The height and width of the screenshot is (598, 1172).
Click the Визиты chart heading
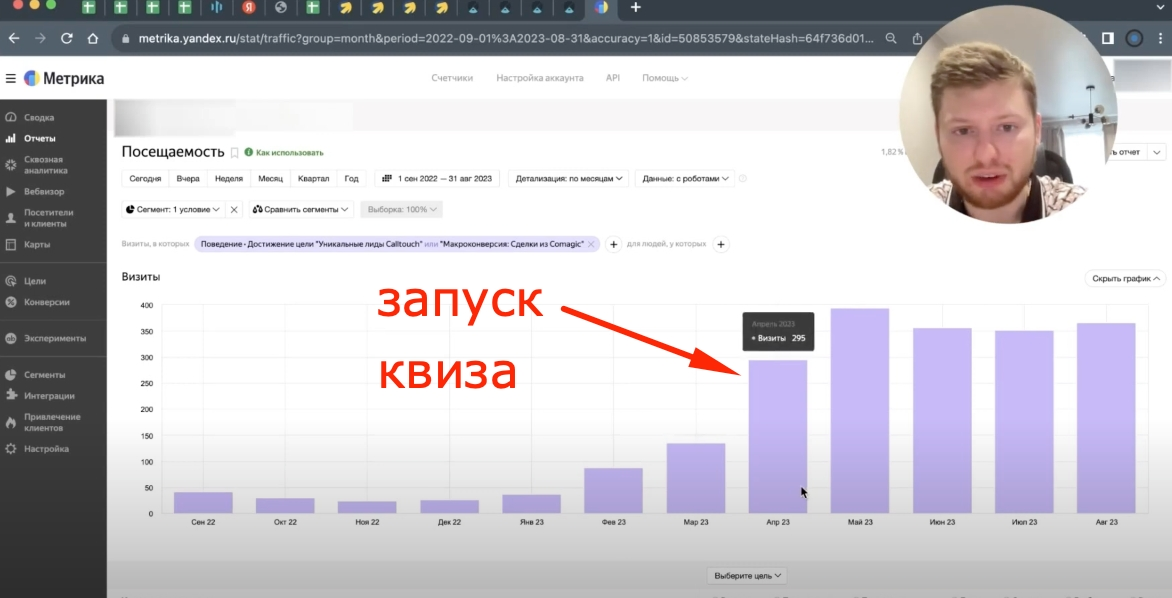[x=141, y=277]
